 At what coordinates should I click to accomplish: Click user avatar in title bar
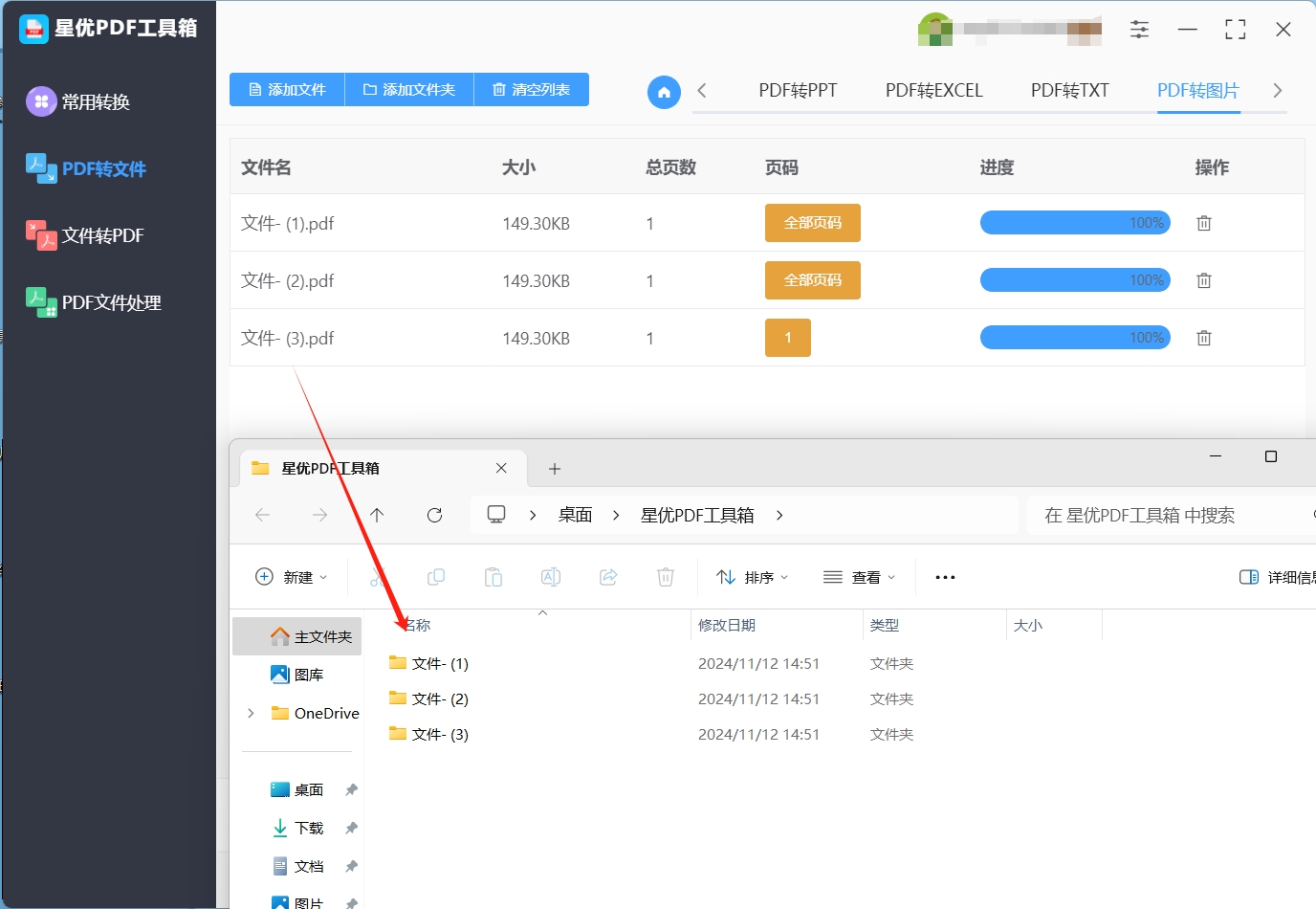pos(934,30)
